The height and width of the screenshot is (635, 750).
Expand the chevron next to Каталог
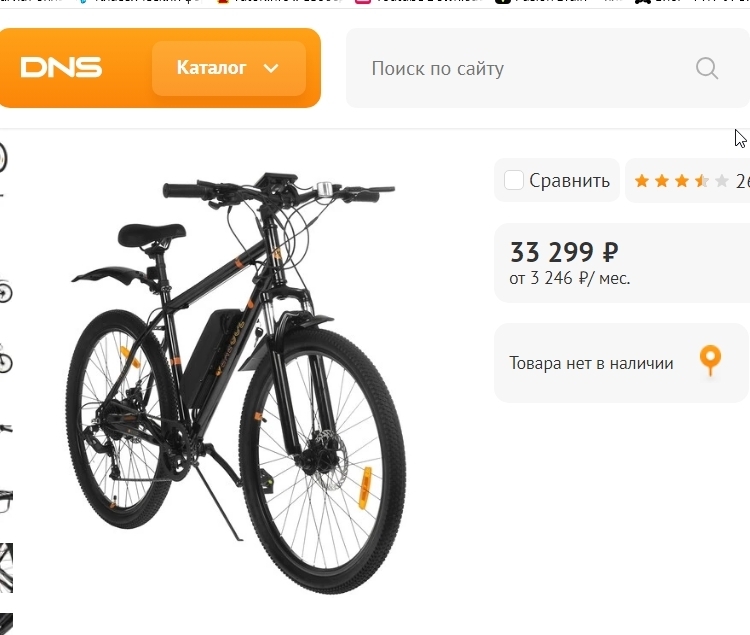click(x=271, y=68)
